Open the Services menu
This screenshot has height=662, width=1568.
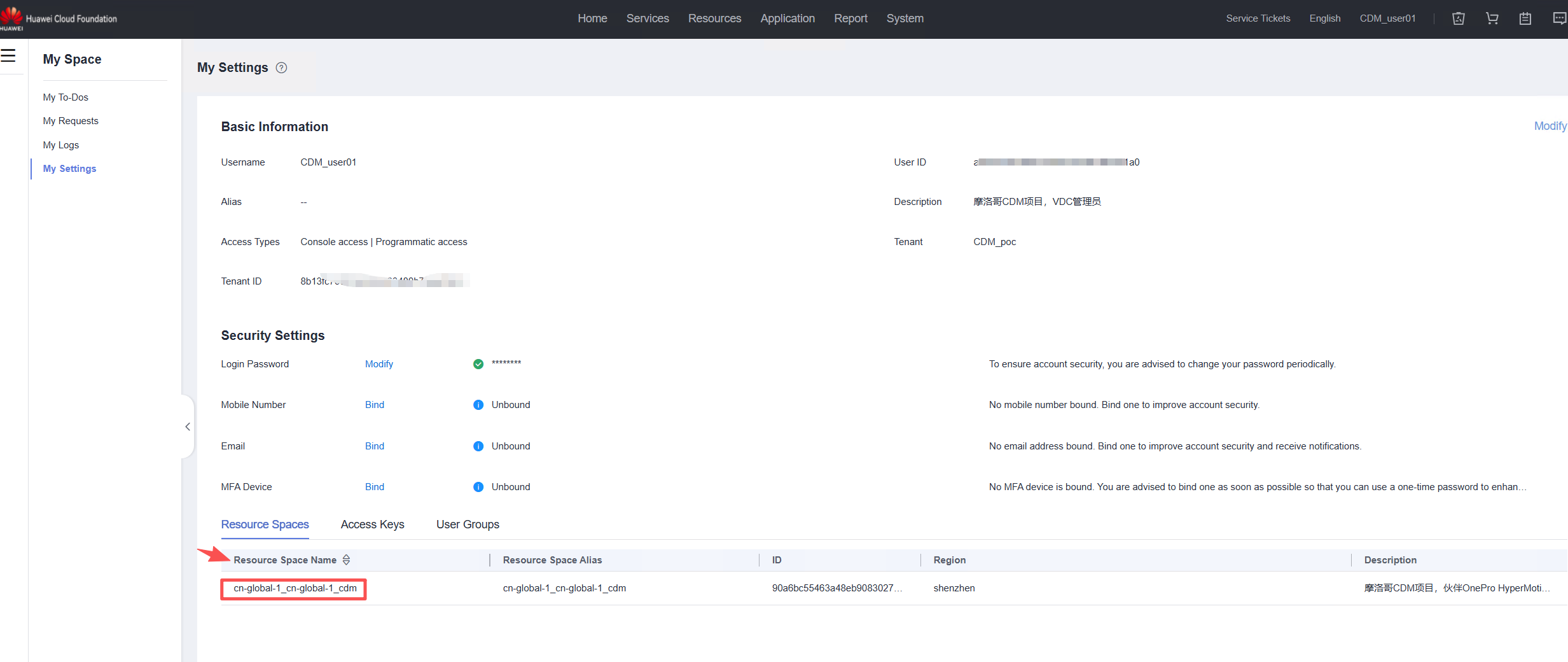point(648,18)
